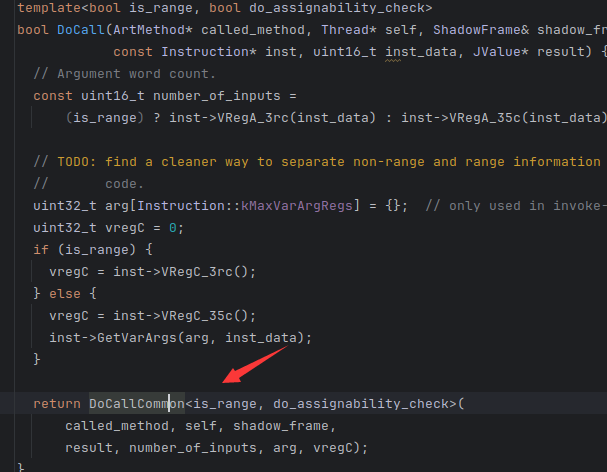Click the return keyword

tap(57, 404)
